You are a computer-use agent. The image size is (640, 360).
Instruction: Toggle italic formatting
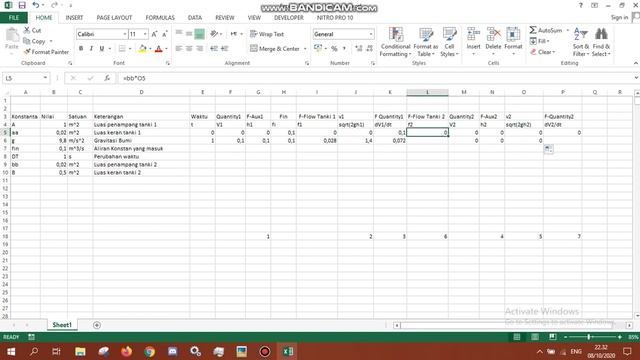pyautogui.click(x=91, y=49)
